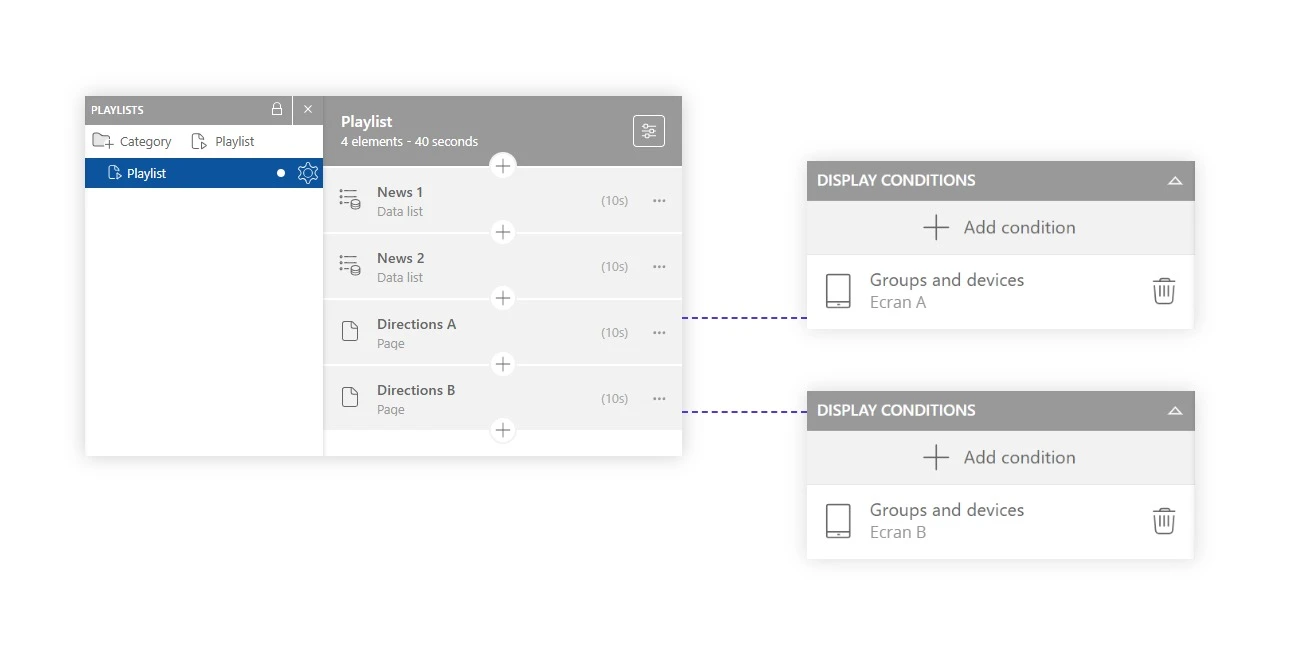
Task: Collapse the upper Display Conditions panel
Action: click(x=1175, y=181)
